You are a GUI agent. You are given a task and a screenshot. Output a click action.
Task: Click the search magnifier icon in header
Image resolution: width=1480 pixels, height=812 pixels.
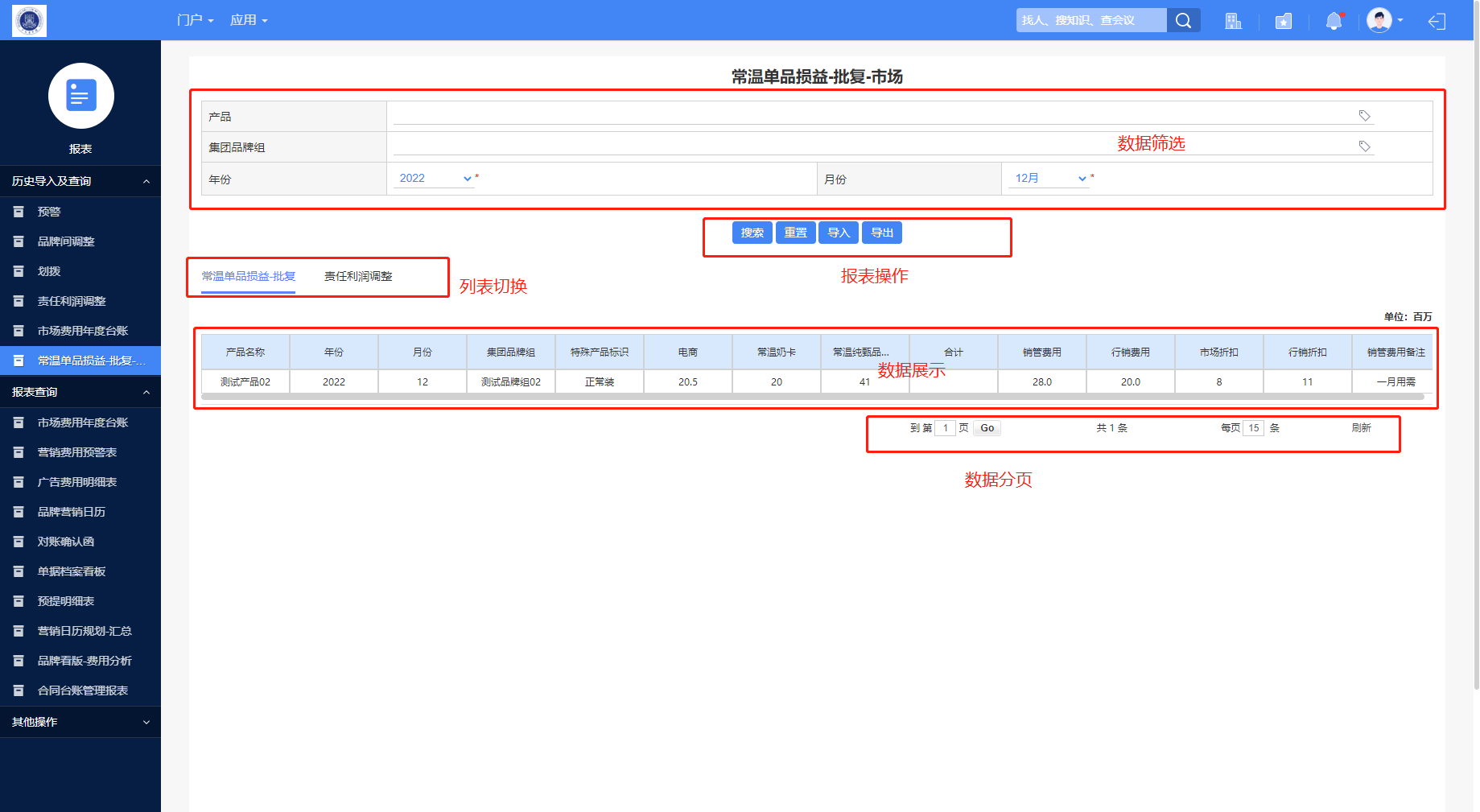[1183, 20]
